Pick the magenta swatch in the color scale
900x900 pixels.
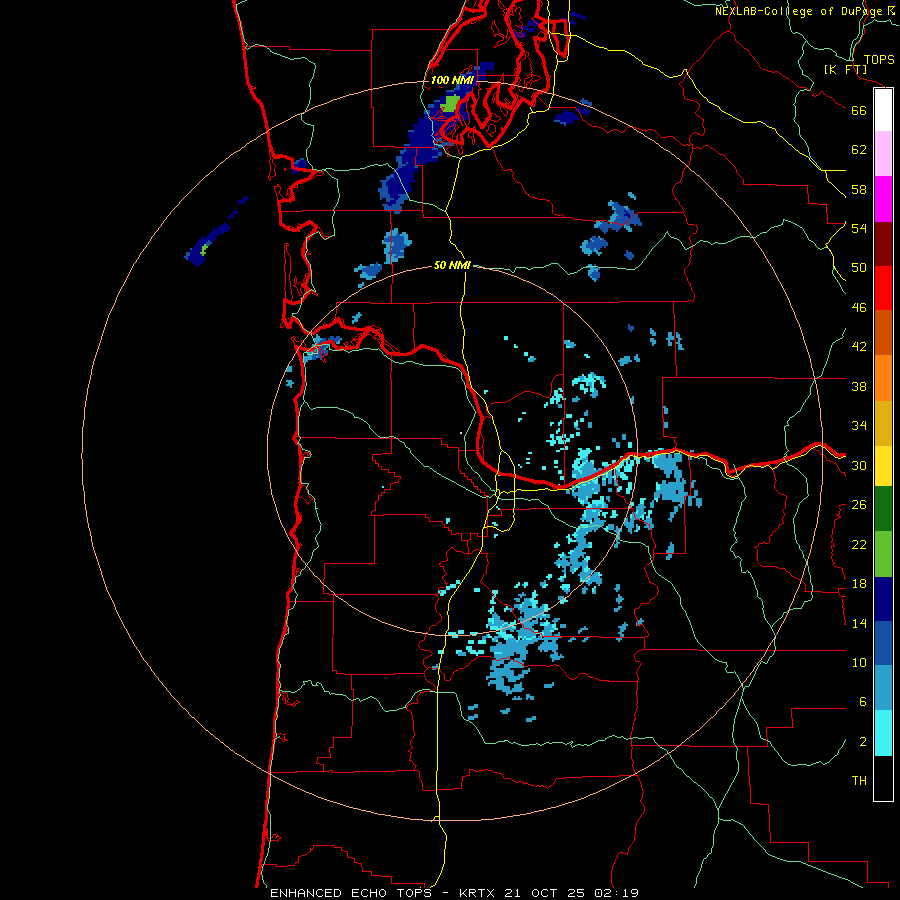coord(883,199)
